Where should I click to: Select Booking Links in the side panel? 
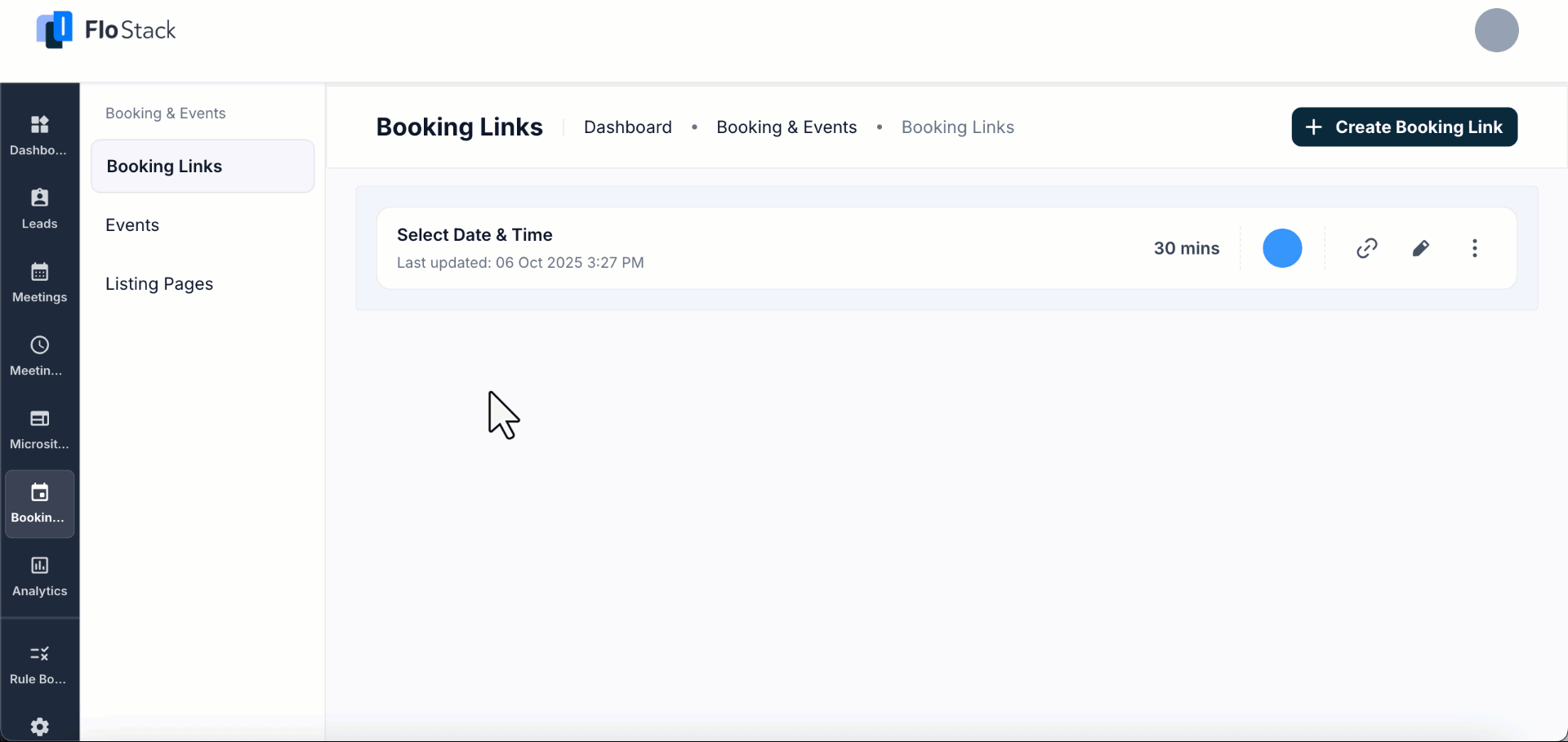click(x=164, y=166)
